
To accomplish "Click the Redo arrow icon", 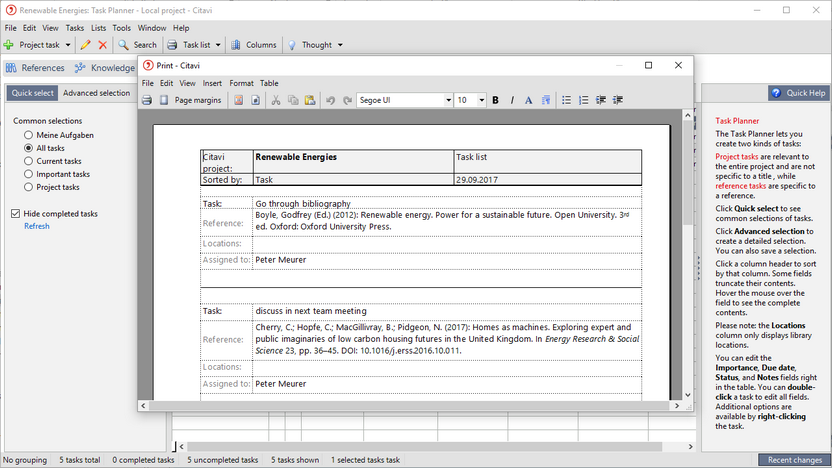I will click(348, 100).
